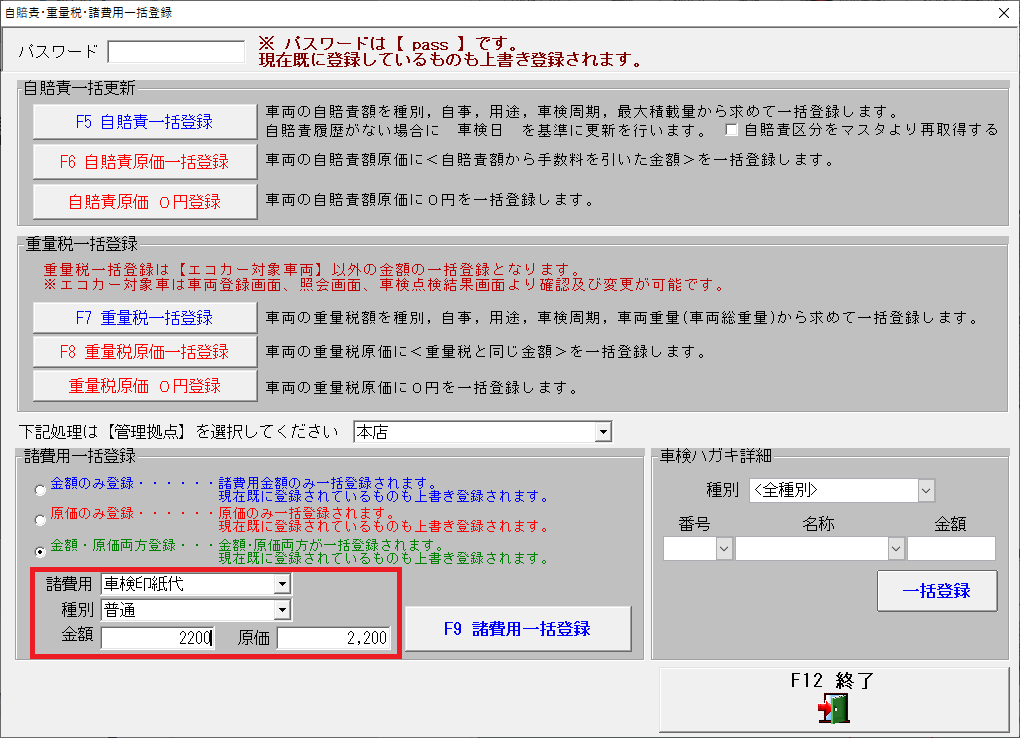
Task: Select the 金額のみ登録 radio button
Action: point(40,490)
